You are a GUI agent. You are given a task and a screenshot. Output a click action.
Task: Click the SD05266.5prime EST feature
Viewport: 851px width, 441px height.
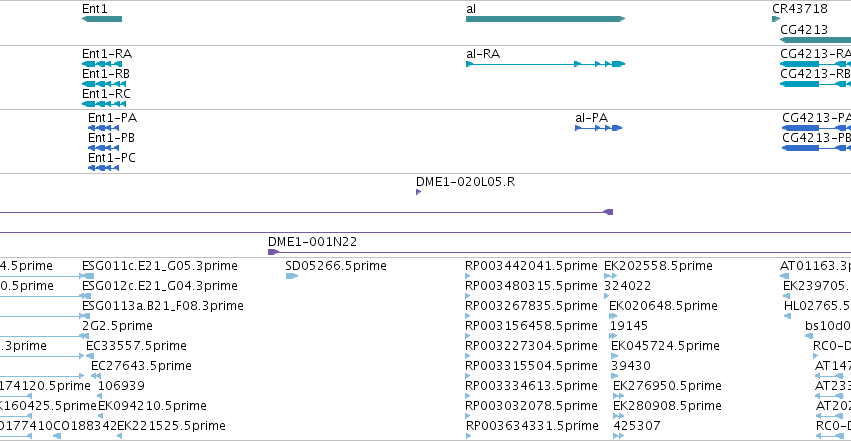291,276
